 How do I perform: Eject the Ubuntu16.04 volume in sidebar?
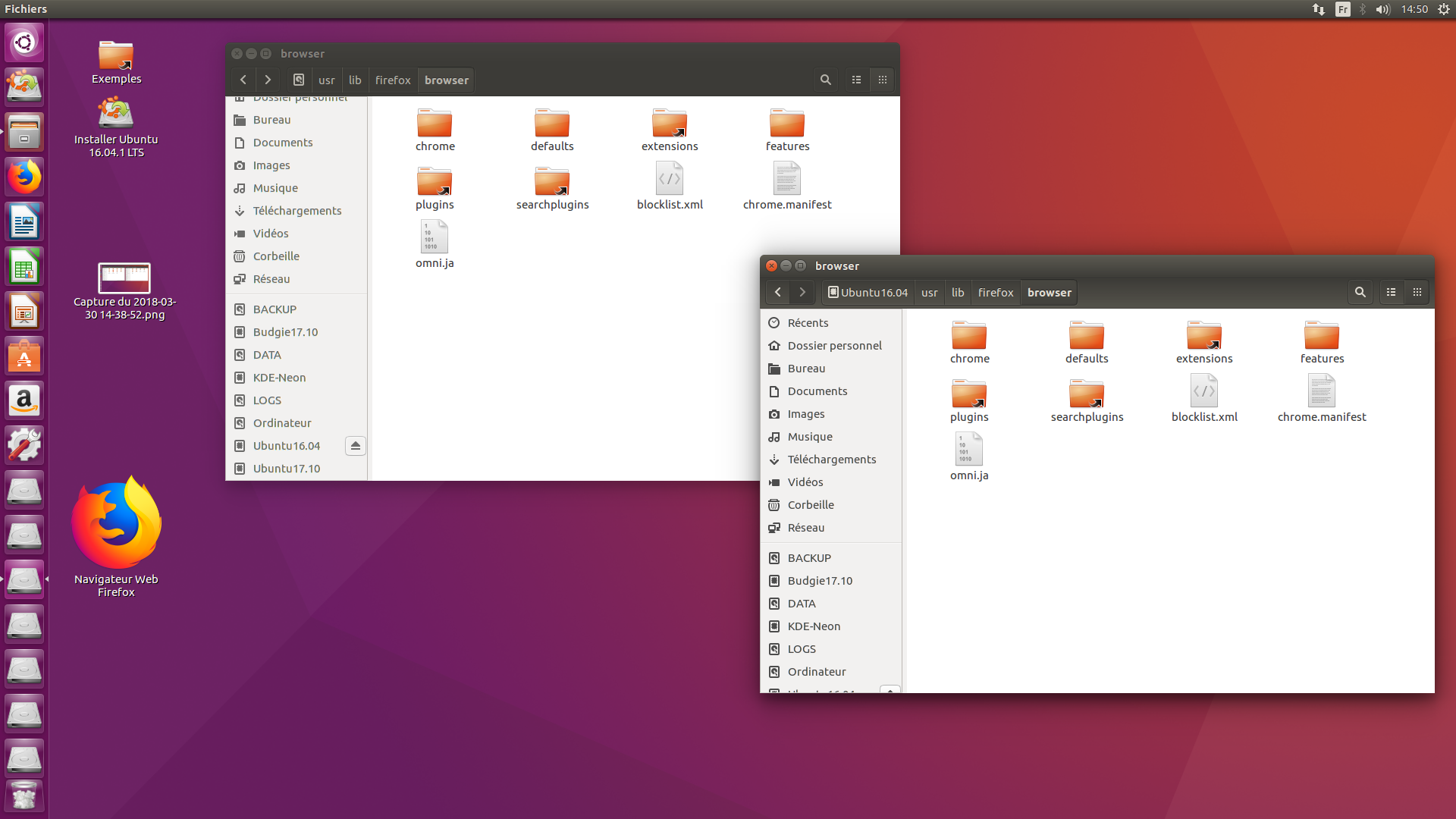coord(355,446)
